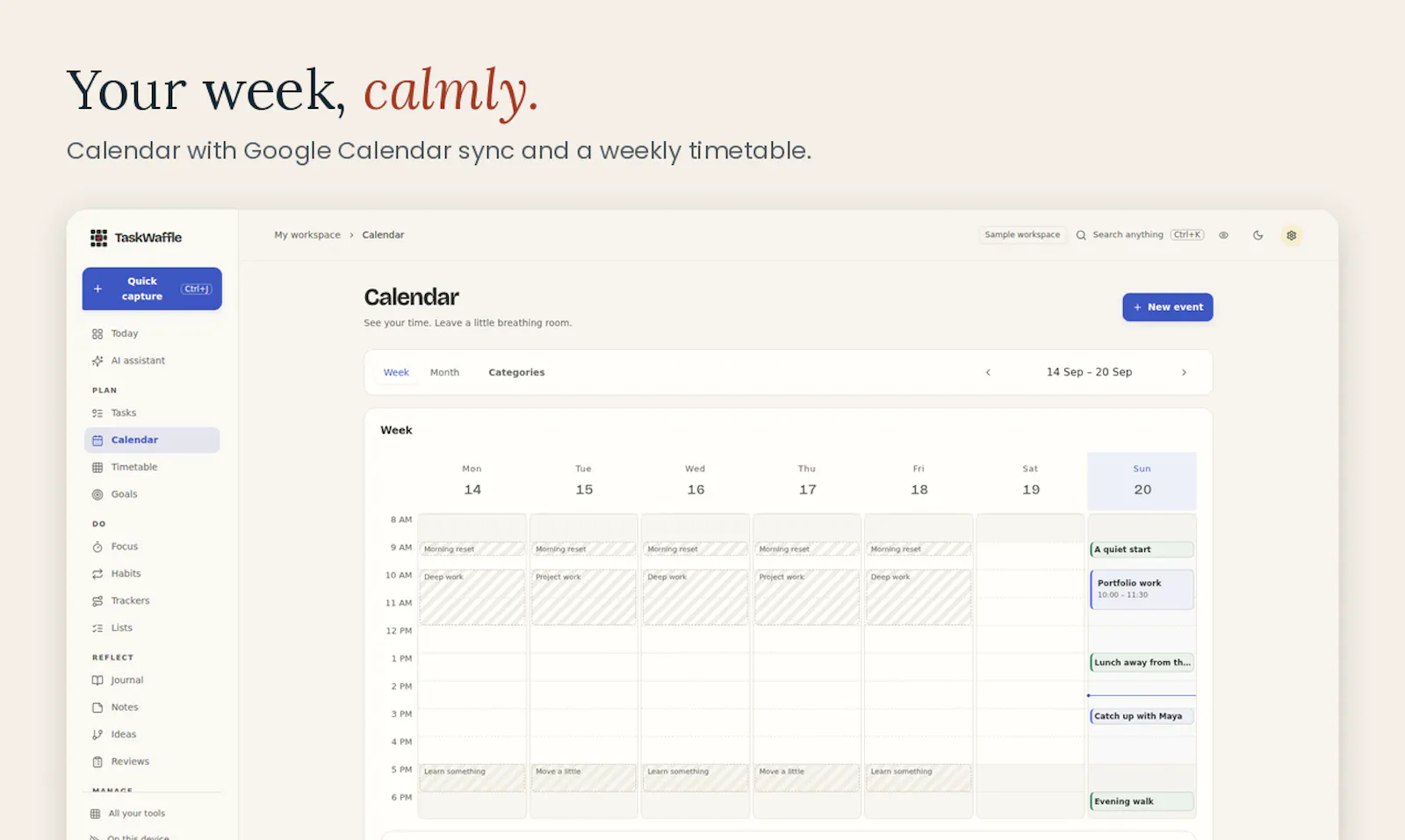Open the Categories filter

(x=516, y=372)
